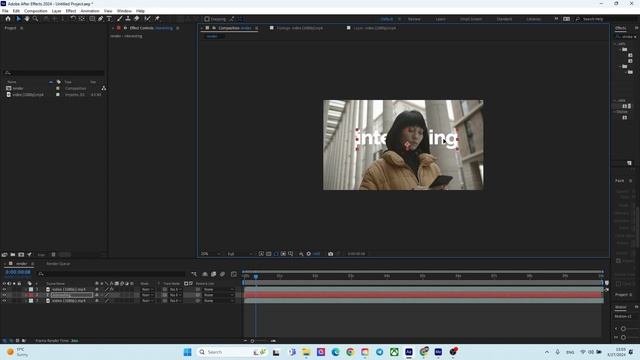
Task: Select the Review workspace
Action: coord(414,19)
